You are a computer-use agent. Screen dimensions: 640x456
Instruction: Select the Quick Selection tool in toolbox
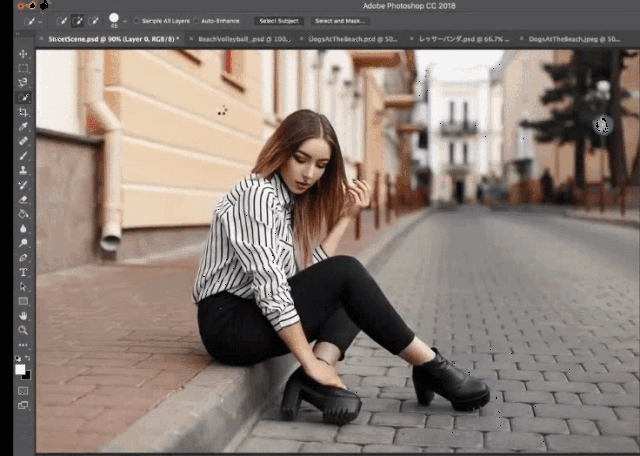tap(23, 98)
